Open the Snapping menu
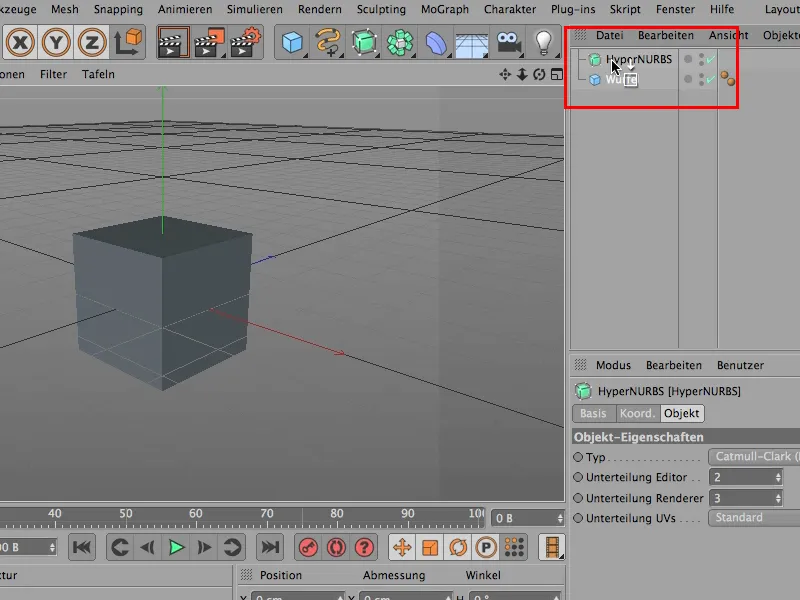This screenshot has height=600, width=800. tap(118, 9)
